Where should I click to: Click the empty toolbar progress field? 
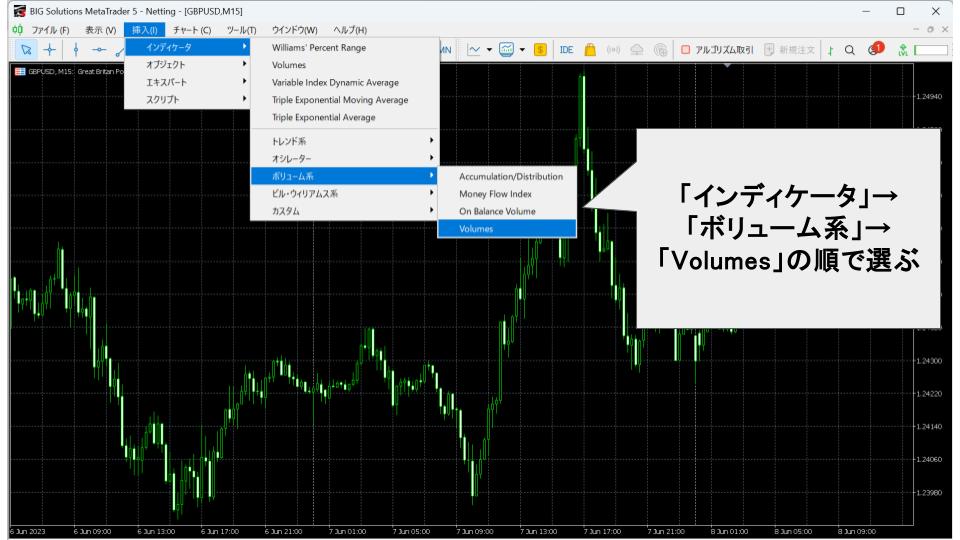point(931,50)
